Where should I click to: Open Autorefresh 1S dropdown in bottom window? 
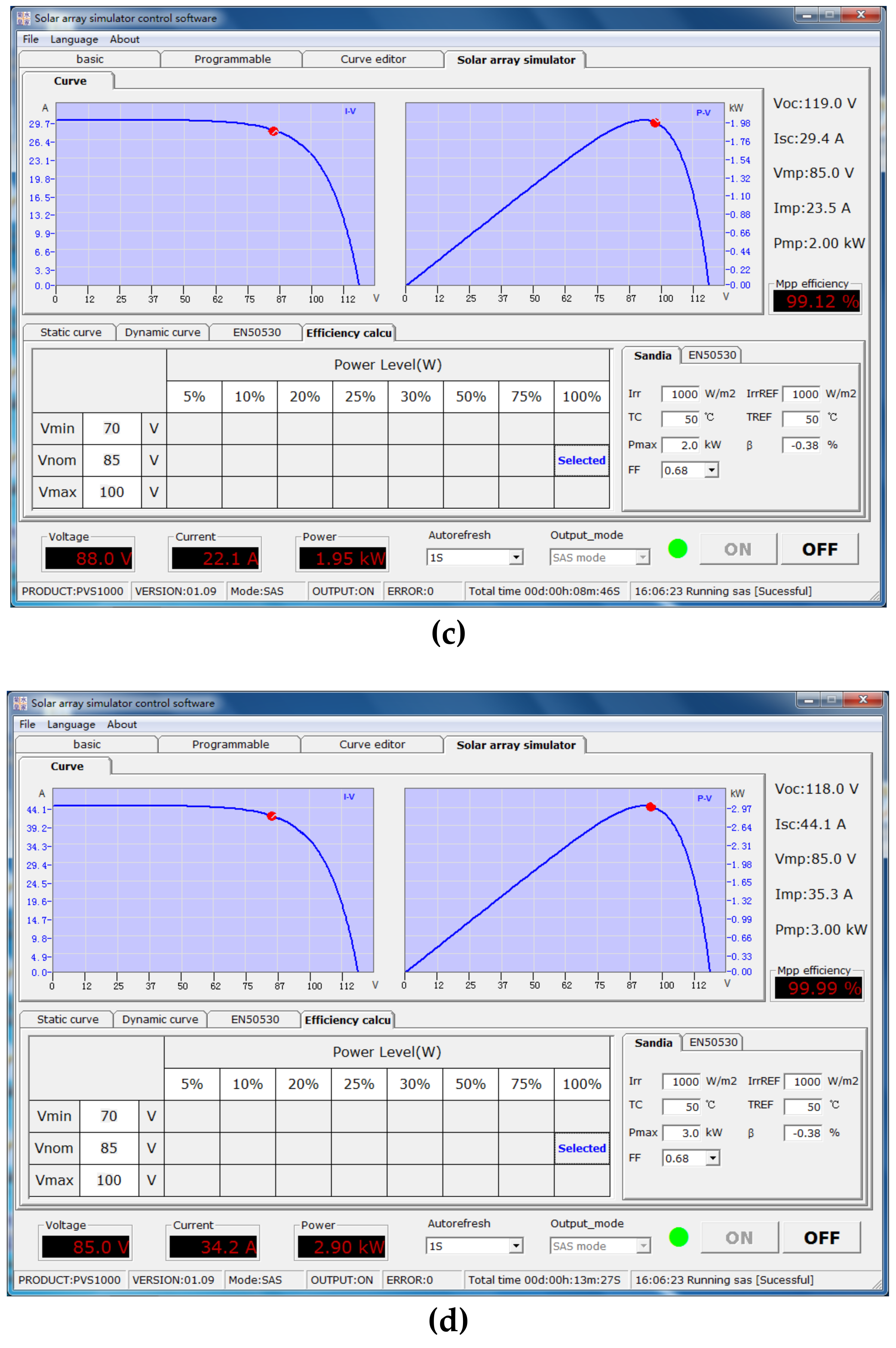[x=515, y=1245]
